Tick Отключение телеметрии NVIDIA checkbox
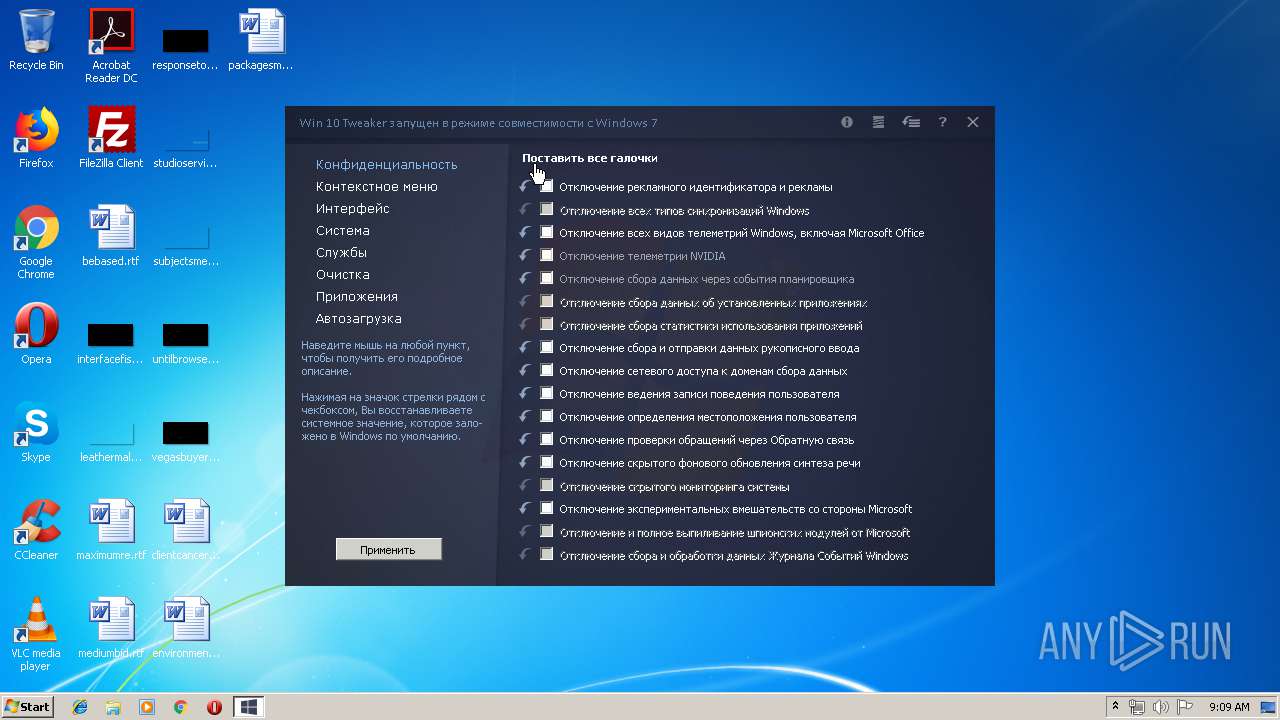 (547, 255)
